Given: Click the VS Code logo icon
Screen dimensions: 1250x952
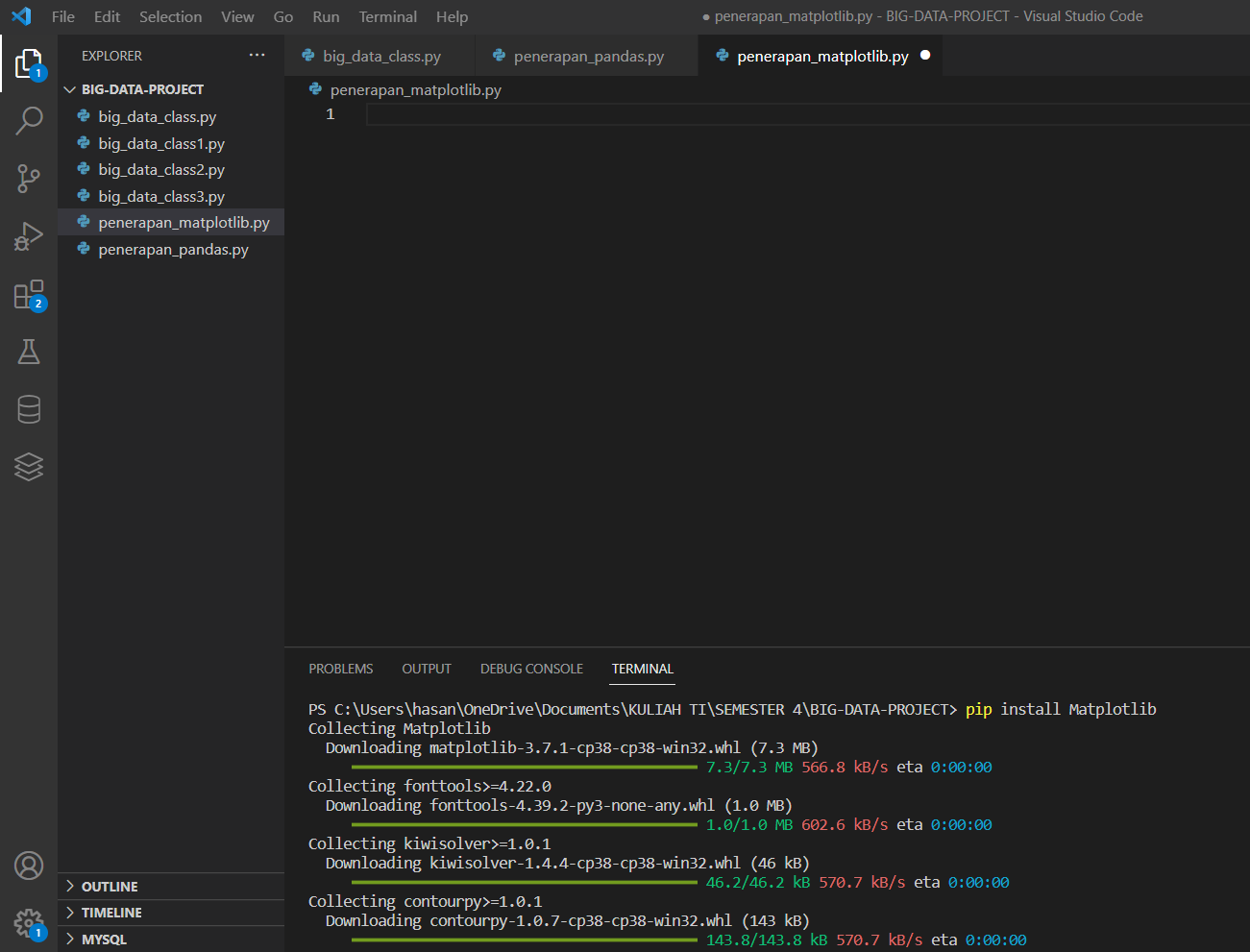Looking at the screenshot, I should pyautogui.click(x=21, y=16).
